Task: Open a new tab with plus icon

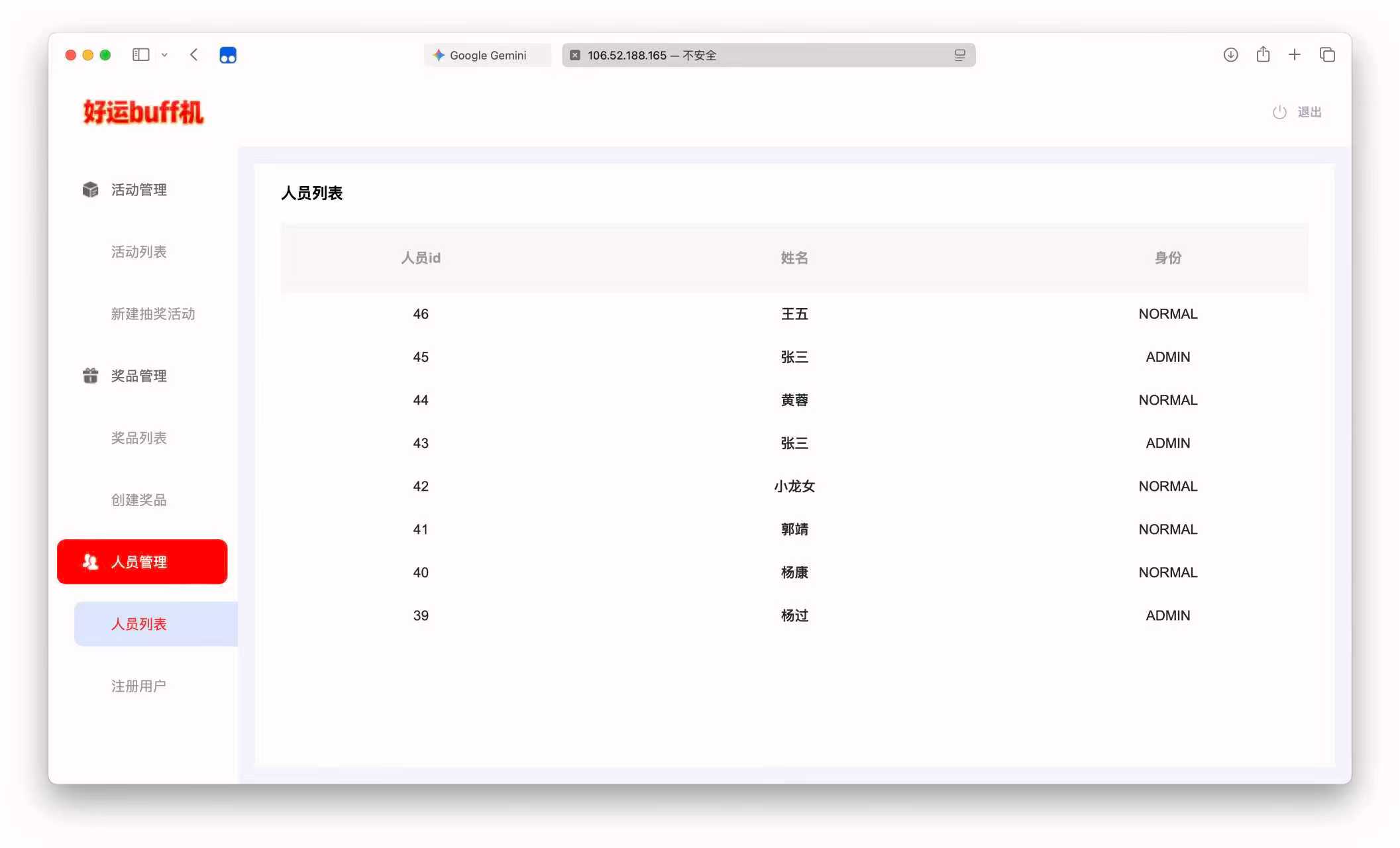Action: pyautogui.click(x=1294, y=55)
